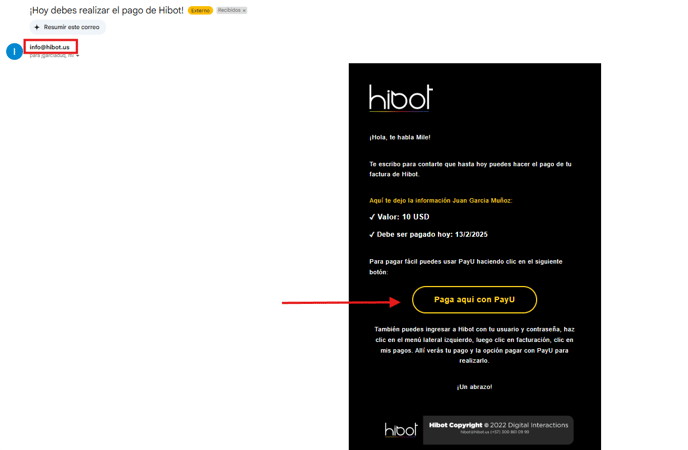Click the yellow "Externo" label

(x=201, y=11)
